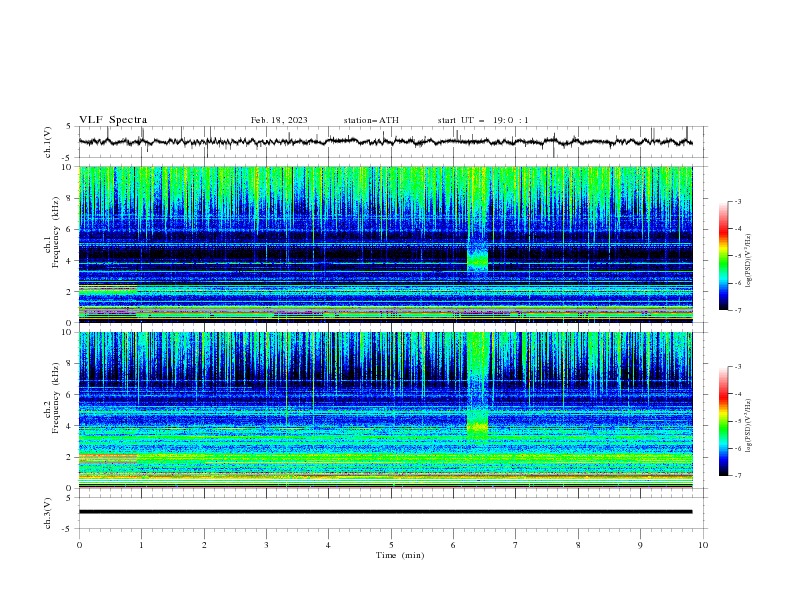792x612 pixels.
Task: Click the "-7" tick on the ch.2 colorbar
Action: 737,475
